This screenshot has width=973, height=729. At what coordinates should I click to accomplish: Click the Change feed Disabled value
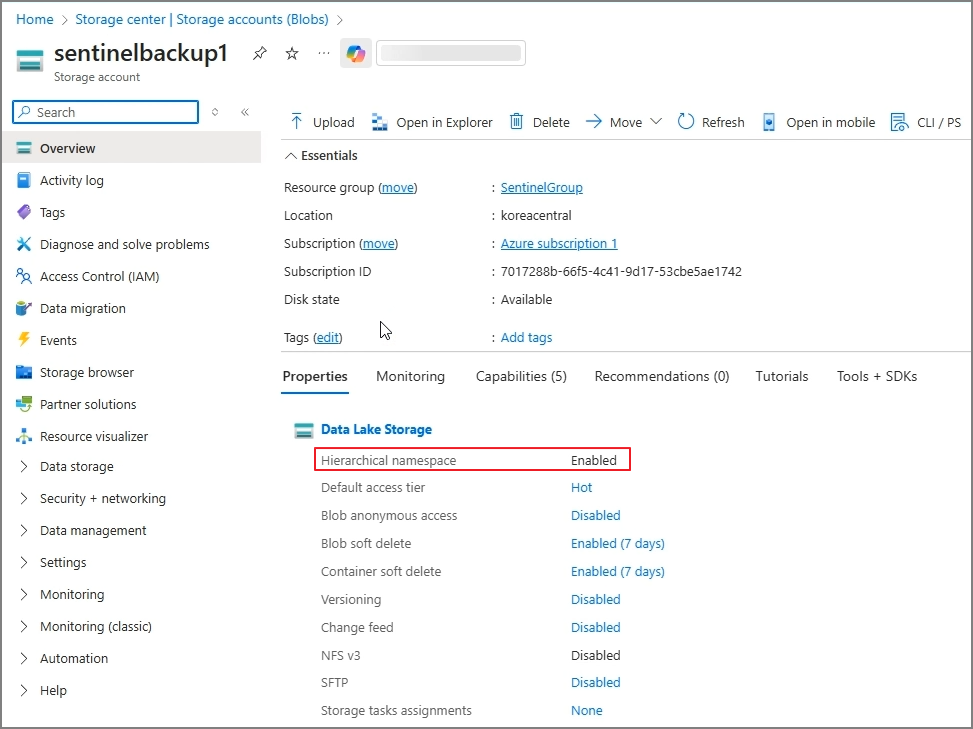596,627
